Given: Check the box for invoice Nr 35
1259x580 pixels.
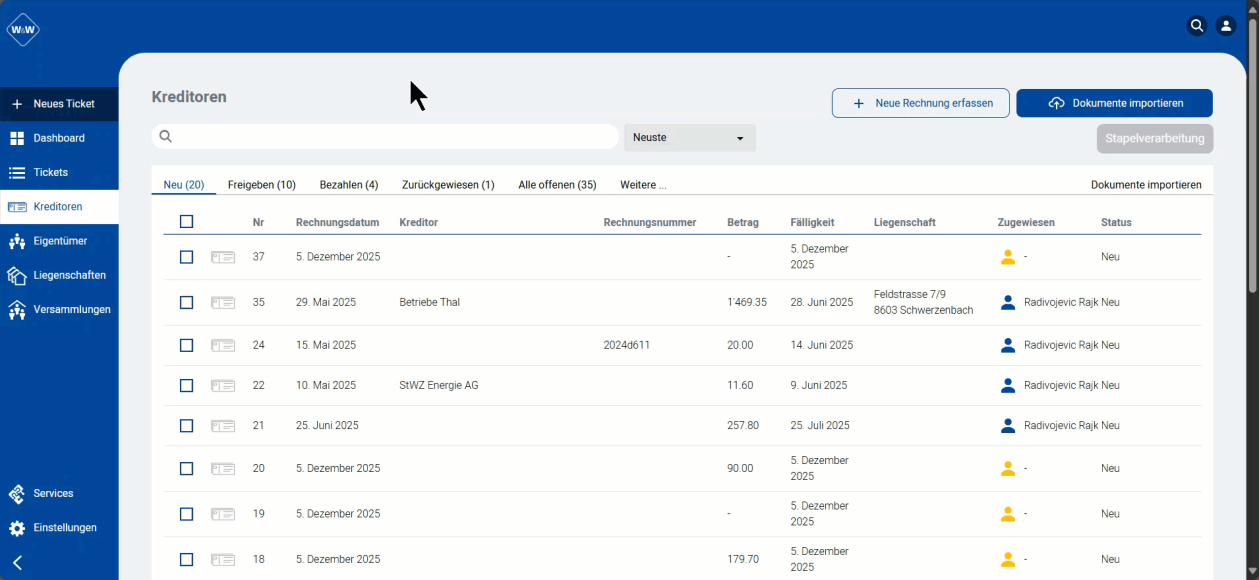Looking at the screenshot, I should 186,302.
